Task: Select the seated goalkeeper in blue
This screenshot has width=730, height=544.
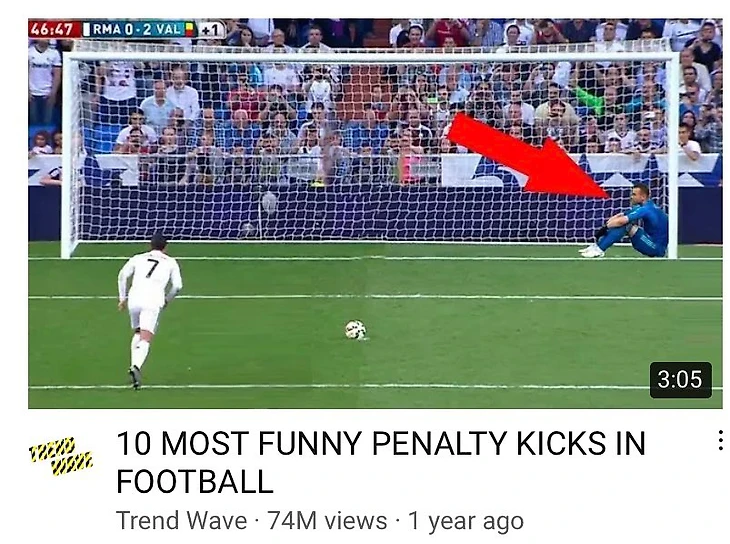Action: coord(625,221)
